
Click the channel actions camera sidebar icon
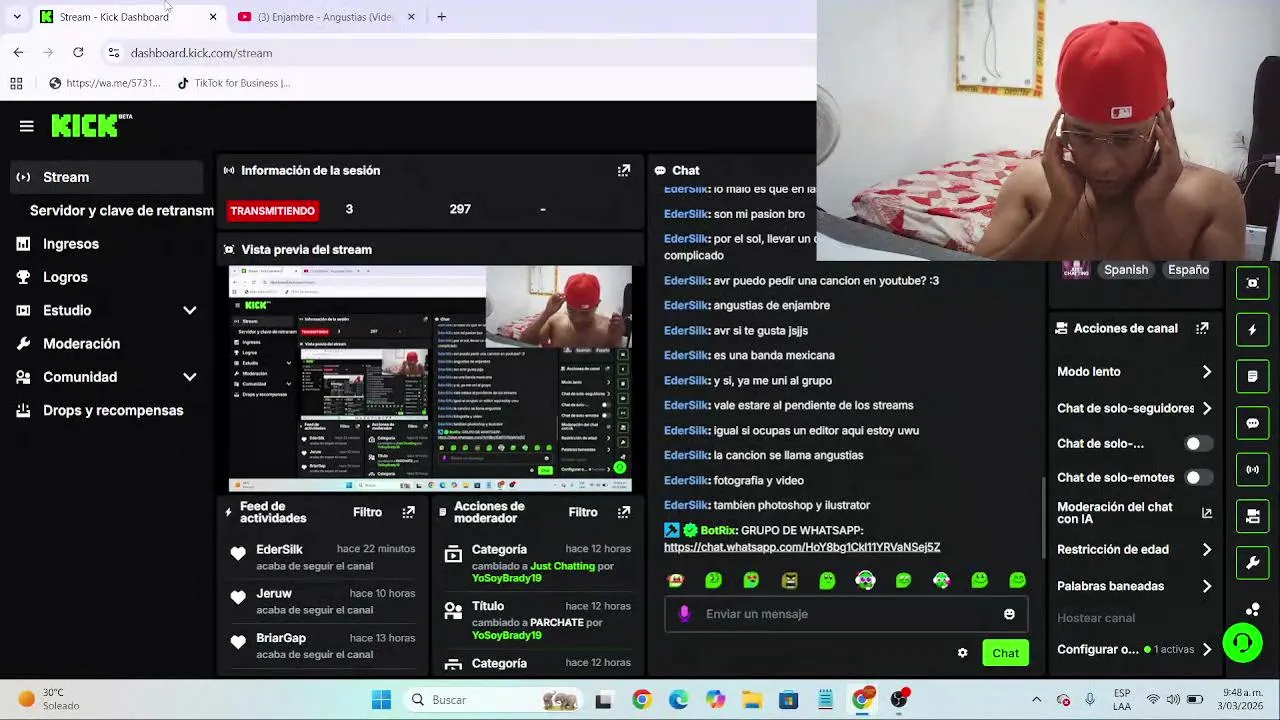click(1252, 516)
